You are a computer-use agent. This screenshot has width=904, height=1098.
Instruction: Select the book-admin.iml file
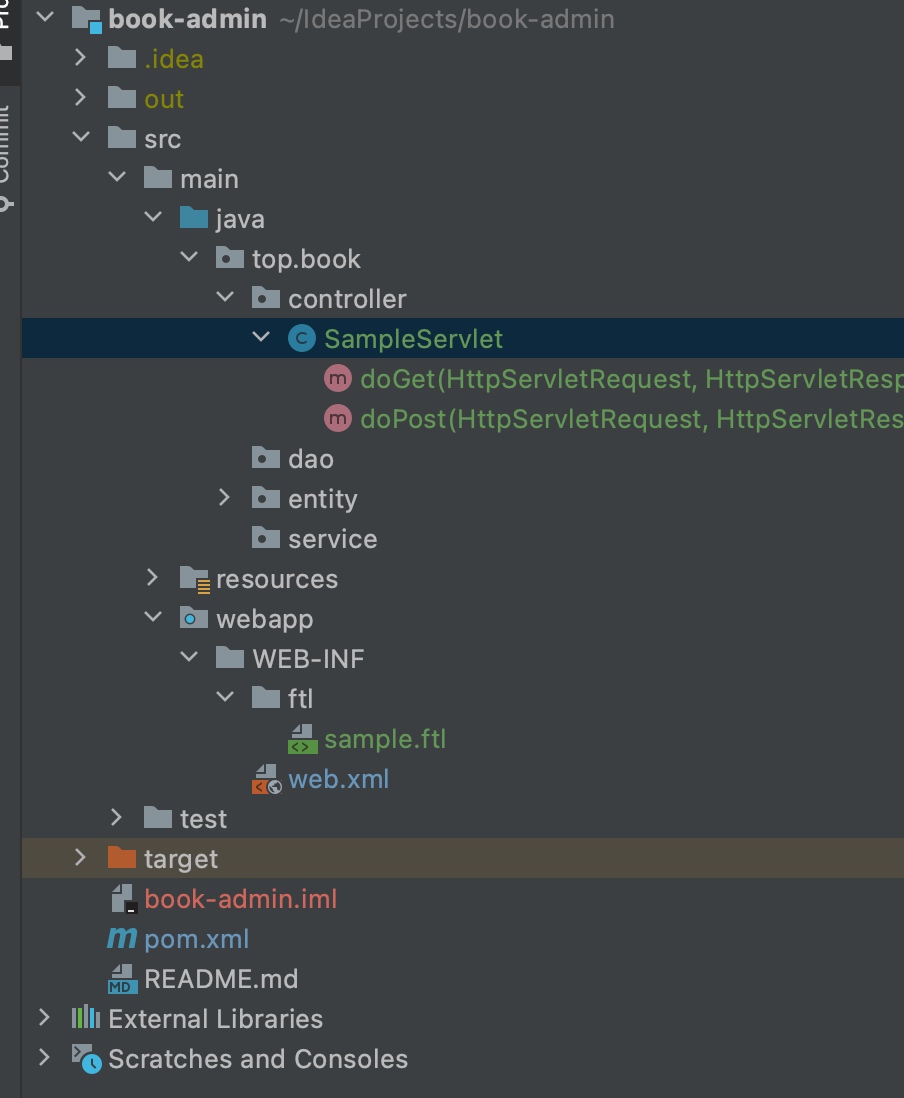(240, 899)
